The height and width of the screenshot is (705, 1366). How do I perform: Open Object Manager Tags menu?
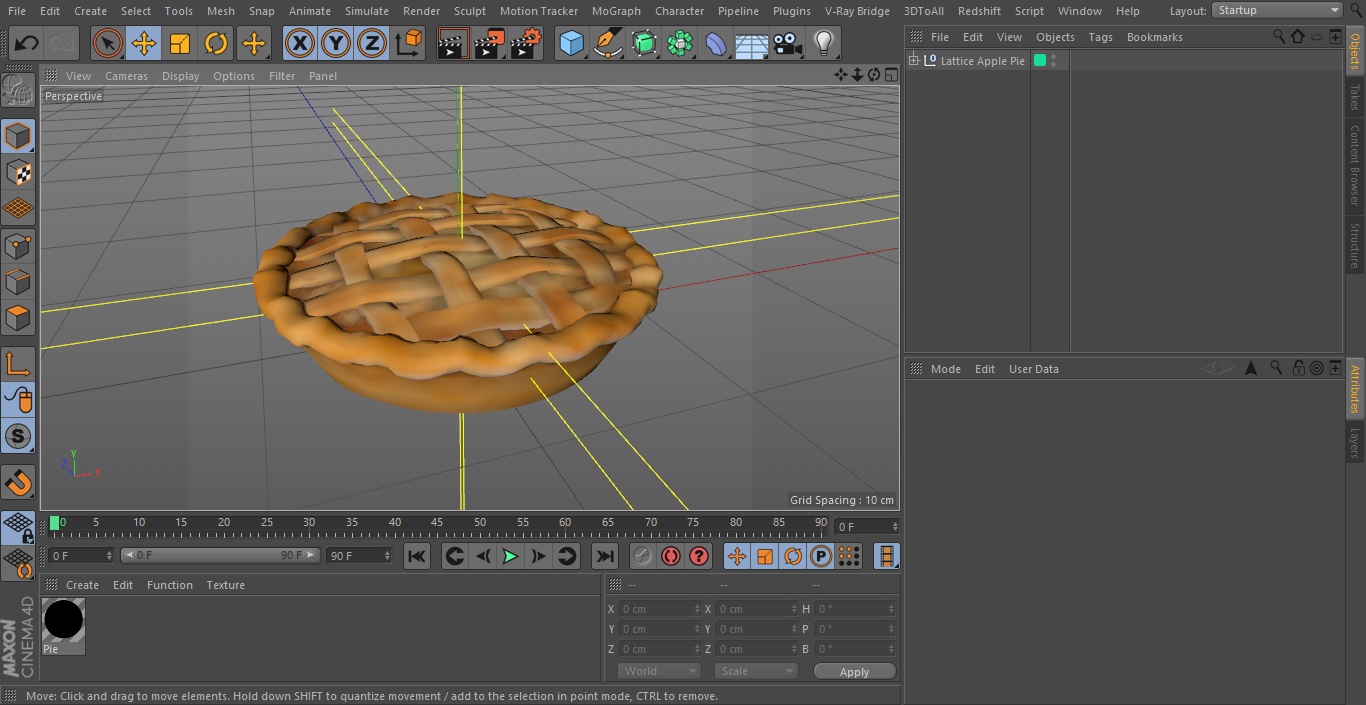click(x=1100, y=37)
